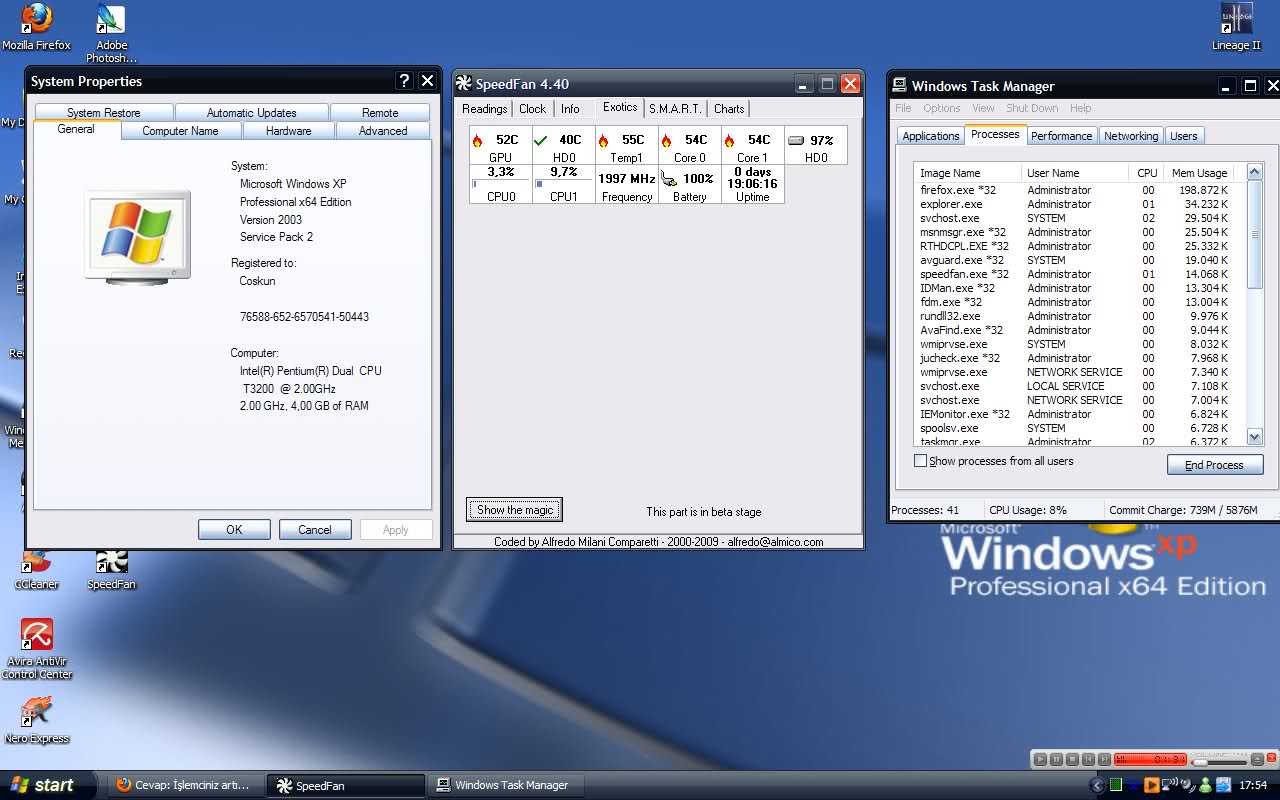
Task: Open the File menu in Task Manager
Action: pyautogui.click(x=903, y=108)
